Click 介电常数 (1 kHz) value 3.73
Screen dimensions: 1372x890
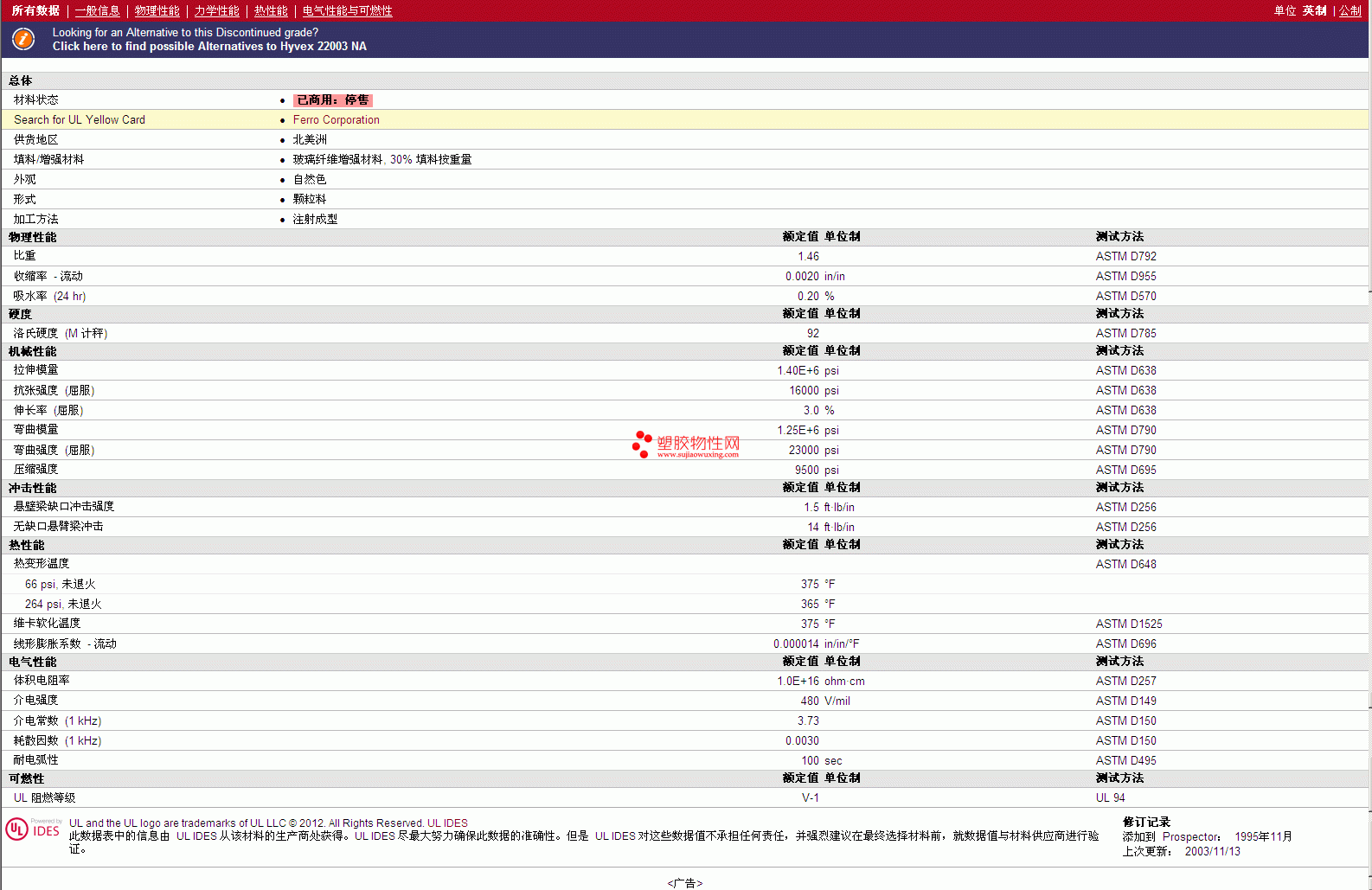pos(808,721)
